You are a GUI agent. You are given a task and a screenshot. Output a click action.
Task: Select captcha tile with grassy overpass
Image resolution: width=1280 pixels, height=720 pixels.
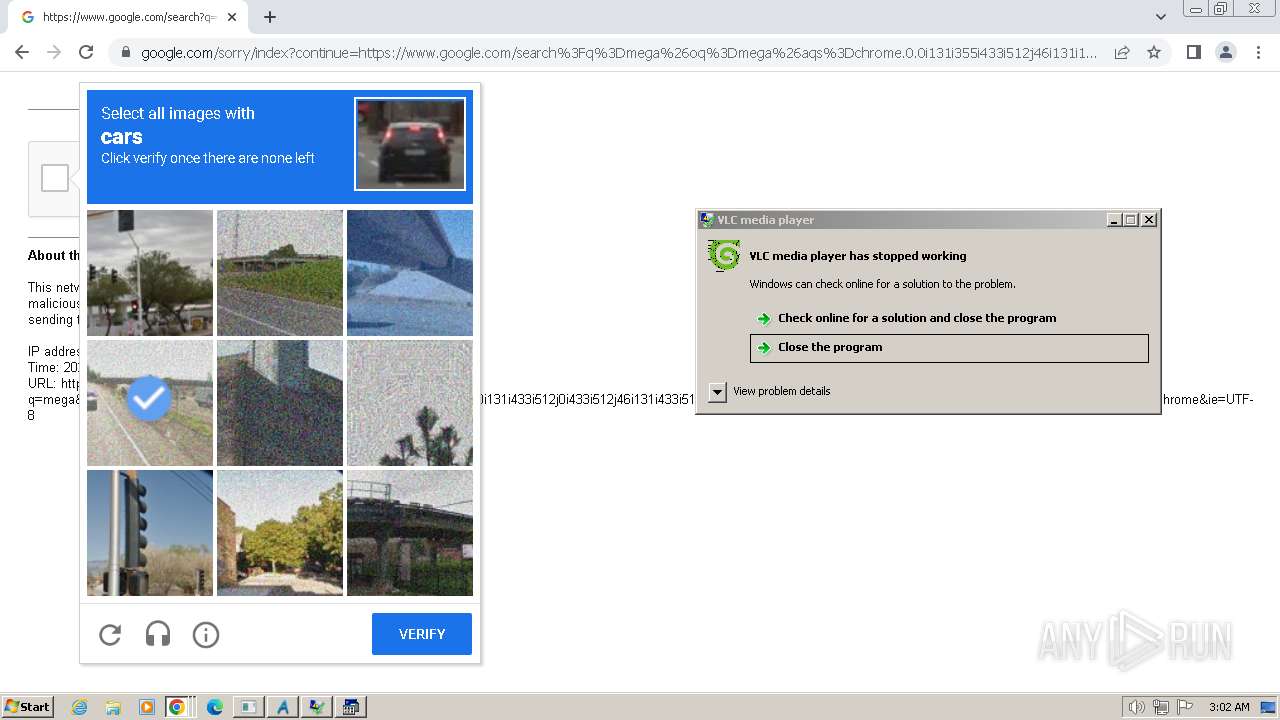click(x=280, y=273)
